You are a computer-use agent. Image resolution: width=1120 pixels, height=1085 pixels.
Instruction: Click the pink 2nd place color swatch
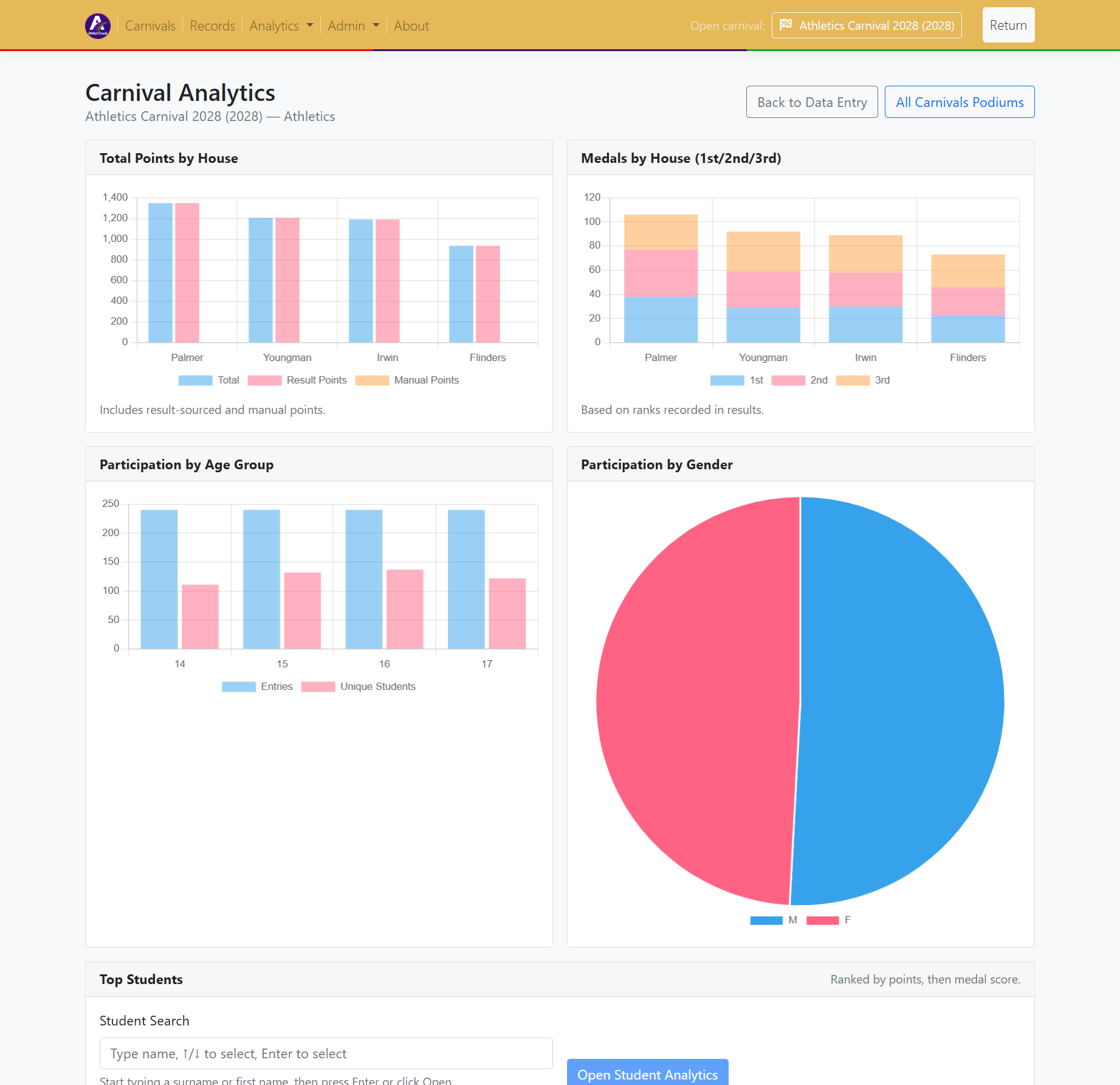(x=788, y=380)
